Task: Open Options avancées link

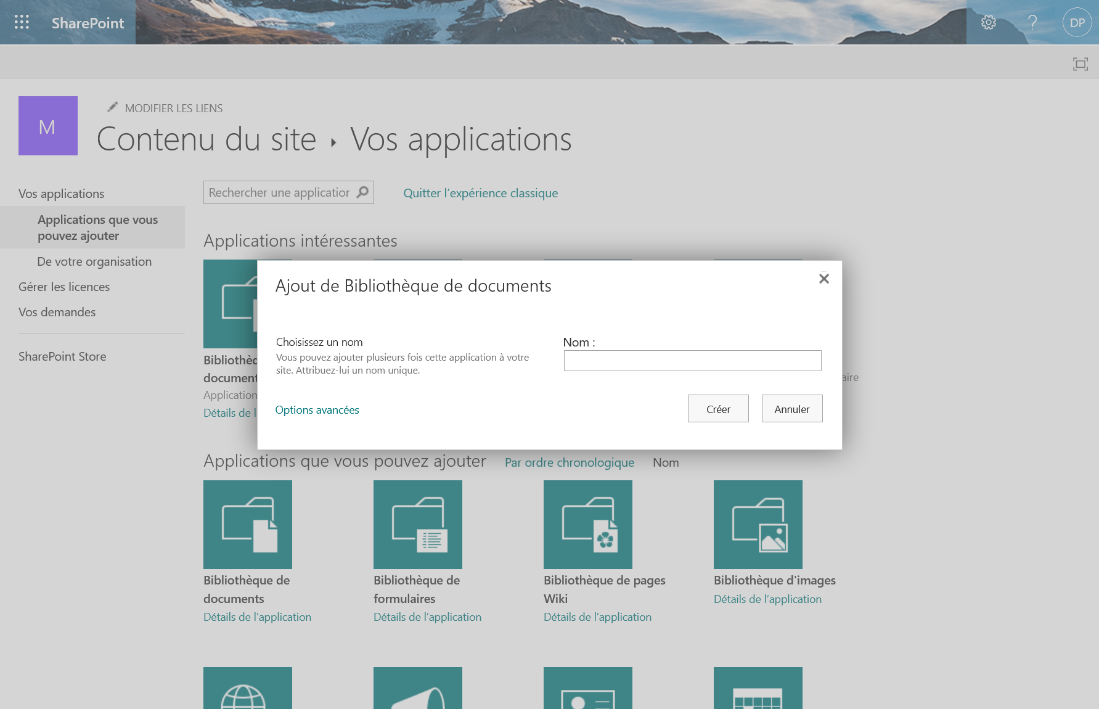Action: [317, 410]
